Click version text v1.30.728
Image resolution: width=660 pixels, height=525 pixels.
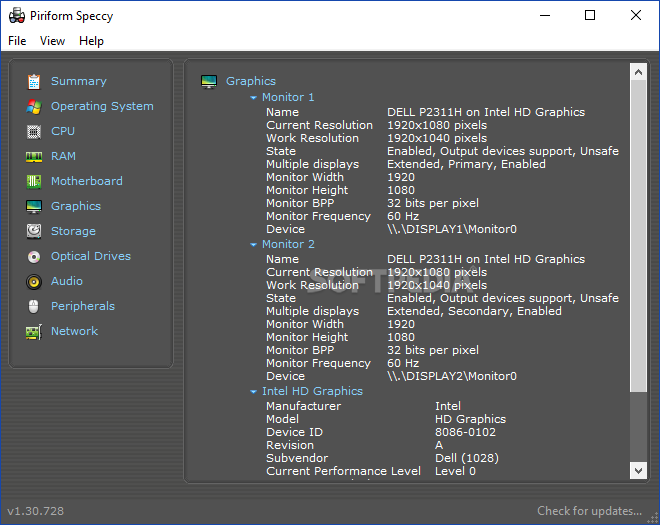pyautogui.click(x=36, y=511)
